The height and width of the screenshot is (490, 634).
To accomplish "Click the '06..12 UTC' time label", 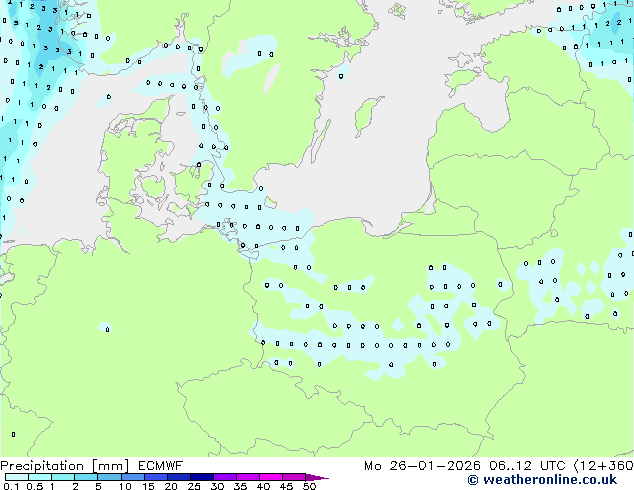I will click(x=527, y=466).
